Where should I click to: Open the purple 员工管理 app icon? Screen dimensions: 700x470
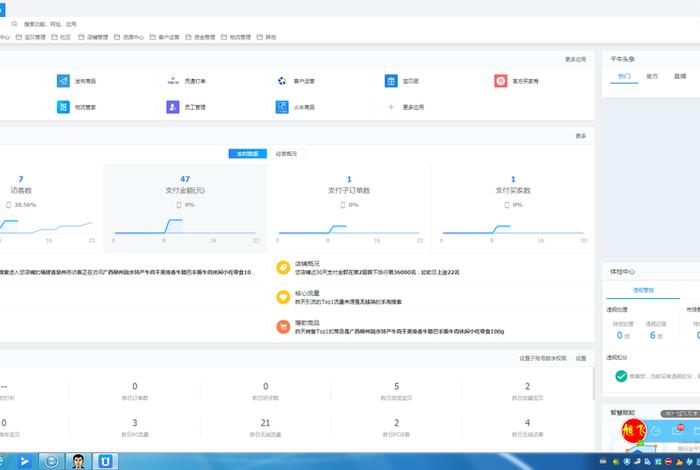[172, 107]
